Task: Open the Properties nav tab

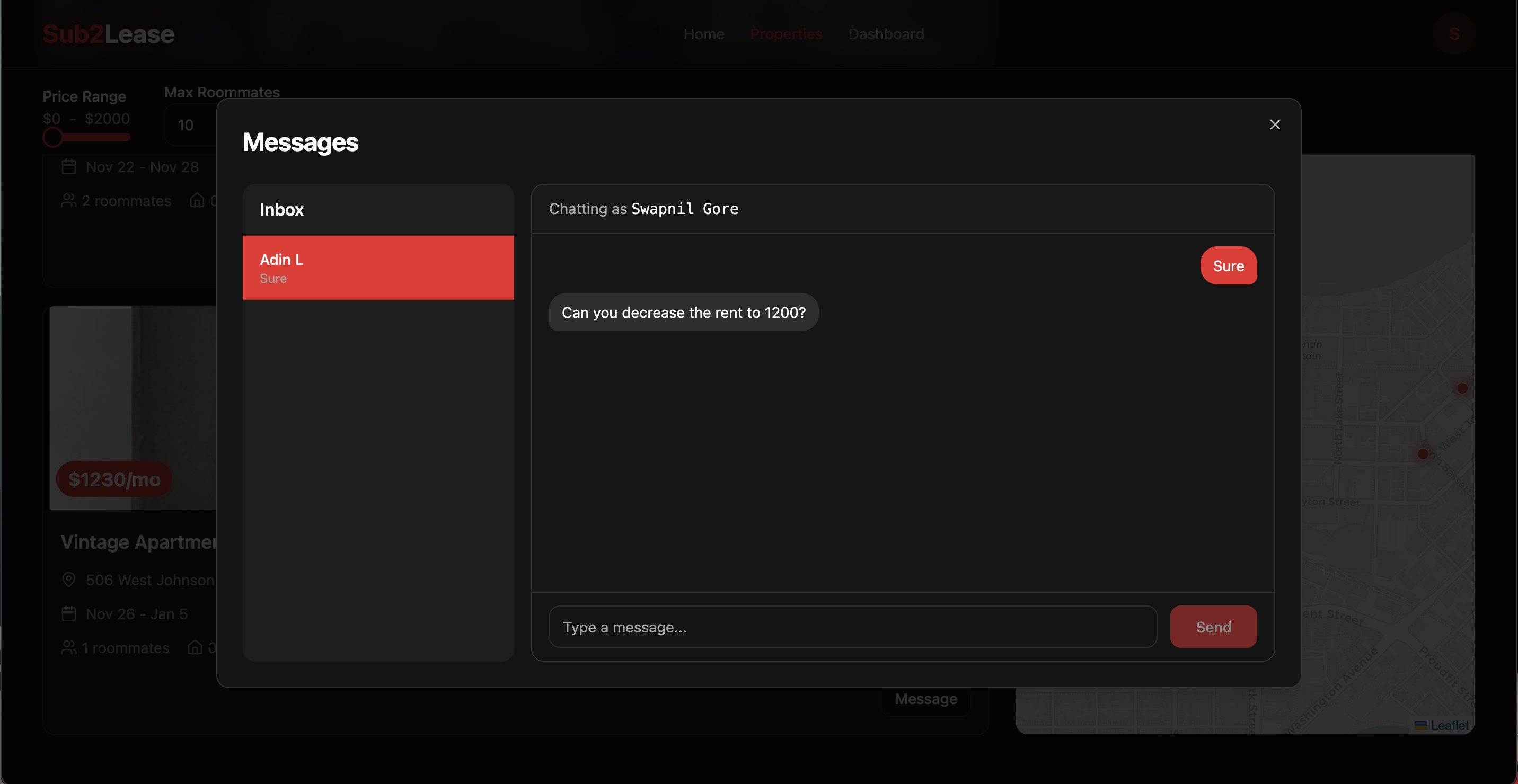Action: tap(786, 34)
